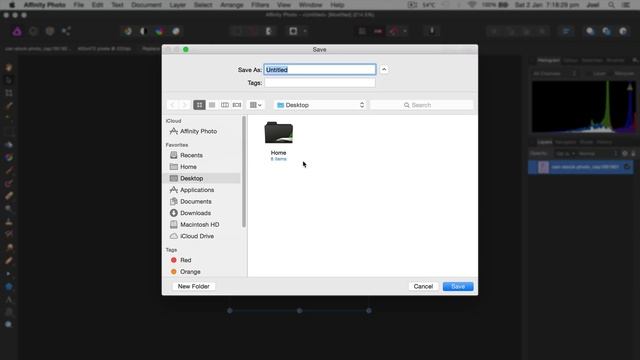Toggle the Marquee checkbox in the Histogram panel
Screen dimensions: 640x360
coord(612,74)
